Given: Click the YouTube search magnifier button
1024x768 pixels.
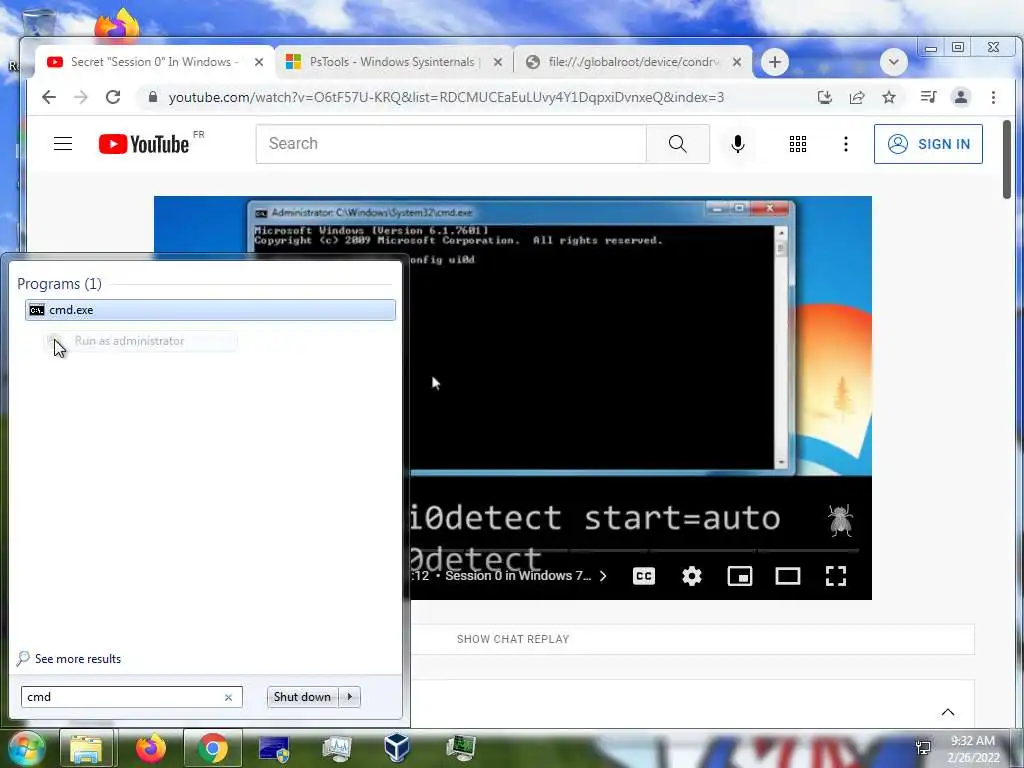Looking at the screenshot, I should click(x=678, y=144).
